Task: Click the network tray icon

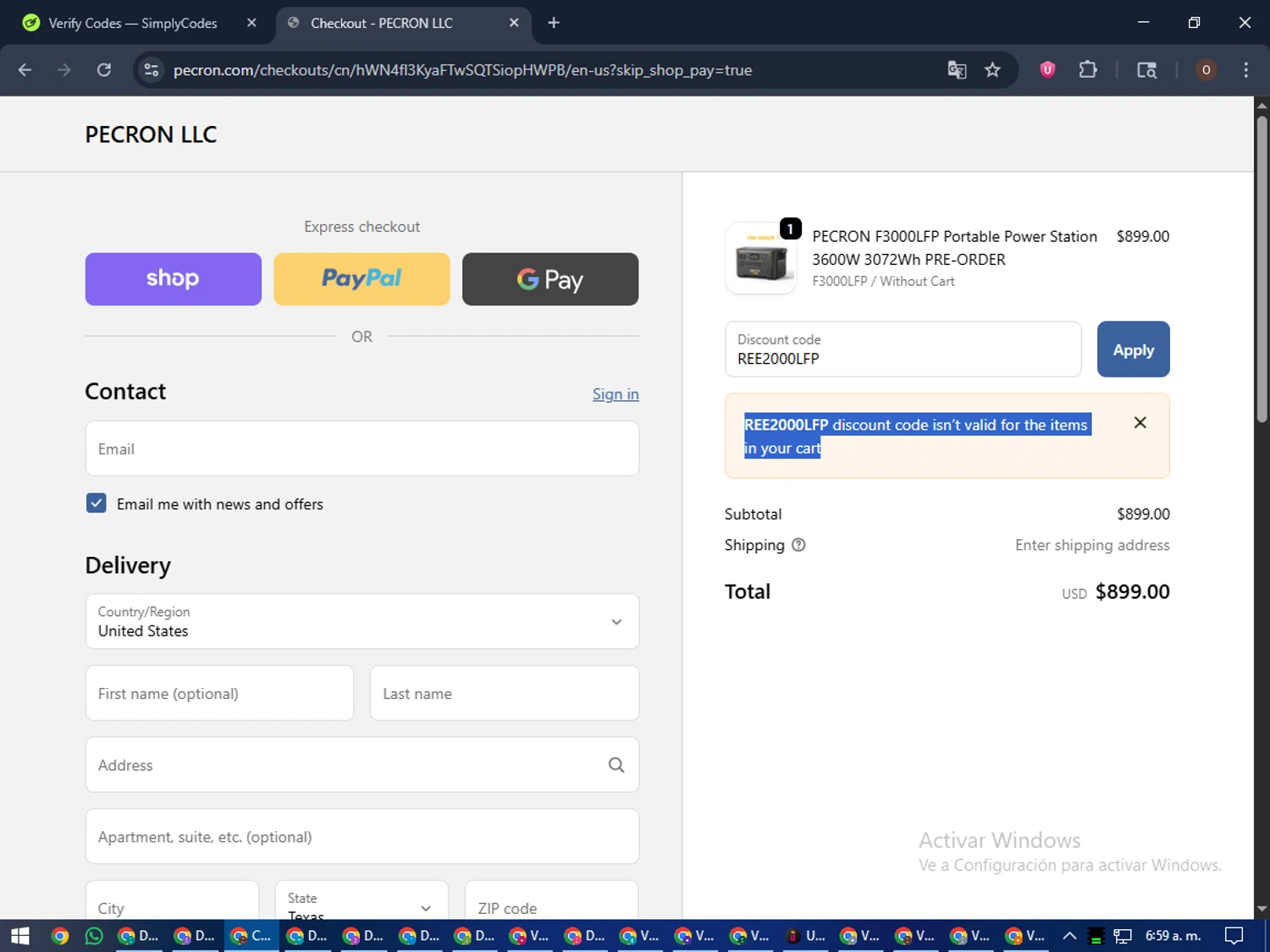Action: click(1123, 935)
